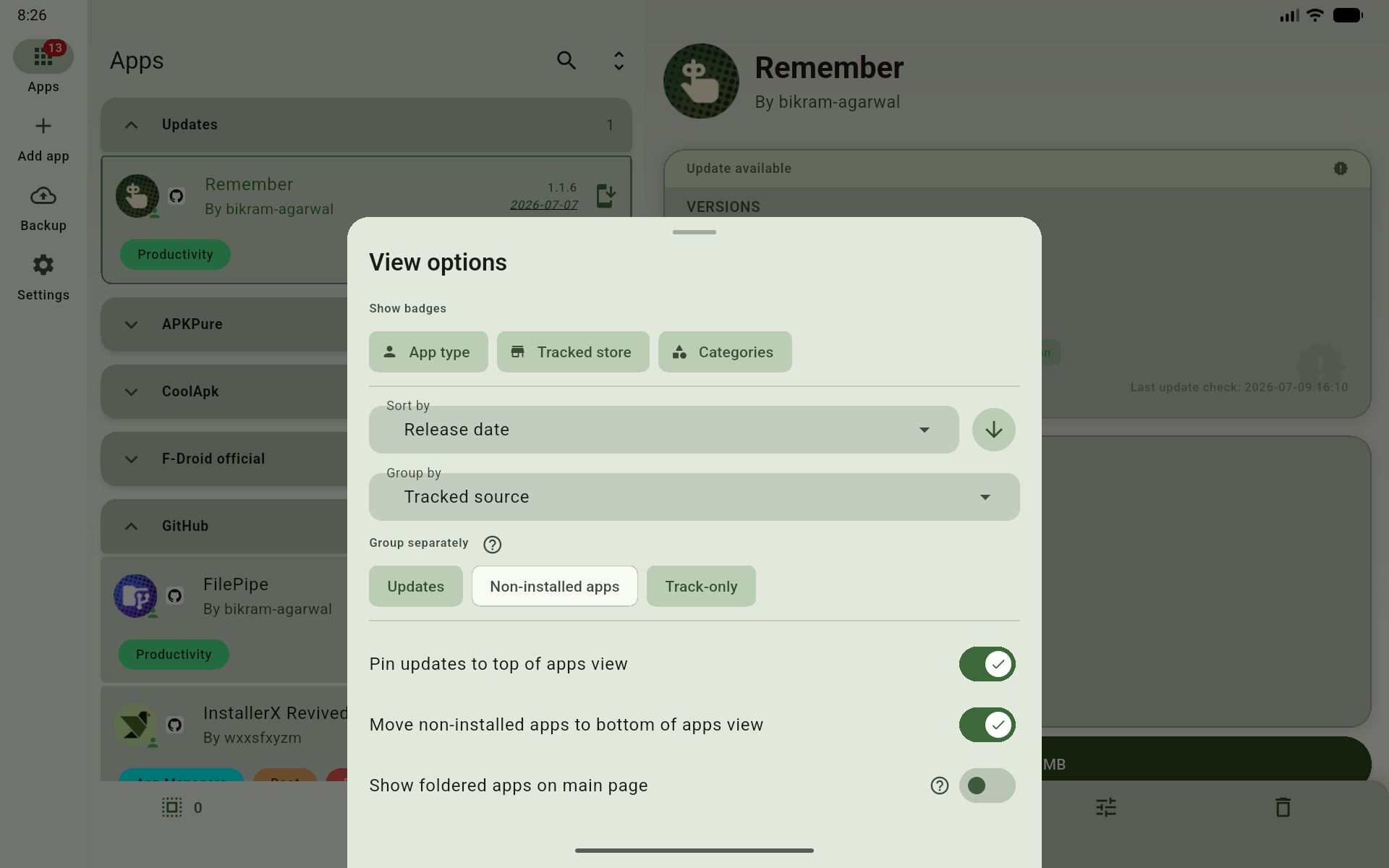Screen dimensions: 1389x868
Task: Click the GitHub badge next to InstallerX Revived
Action: tap(174, 725)
